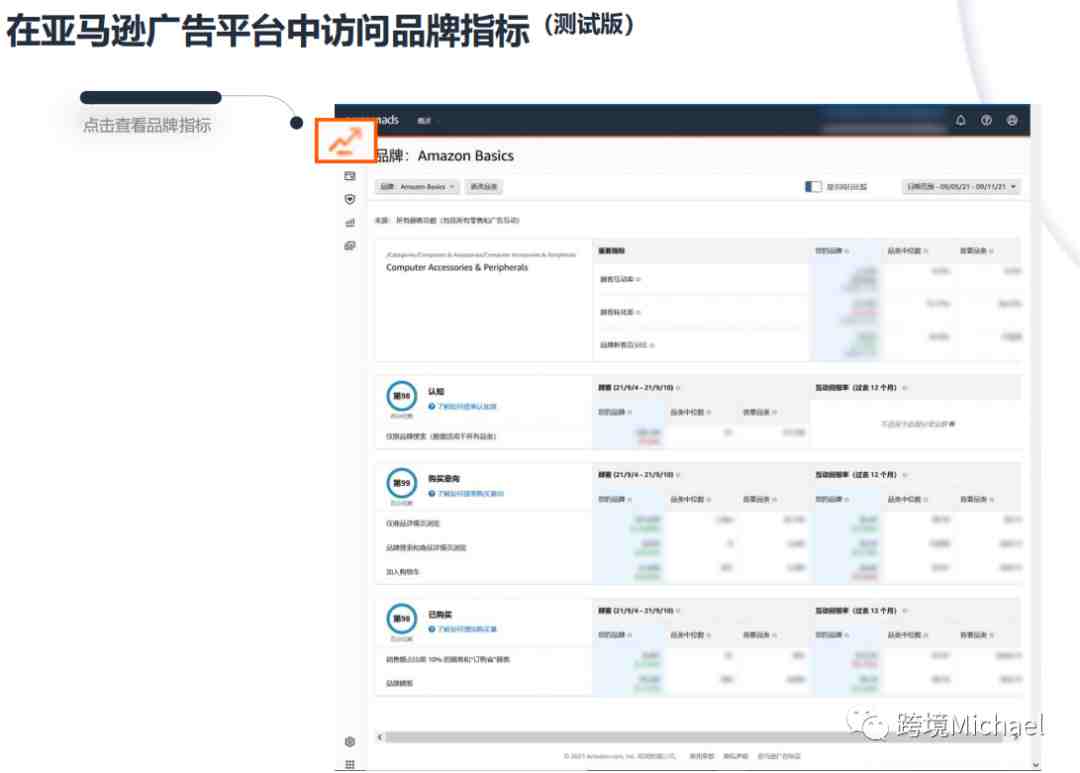This screenshot has width=1080, height=773.
Task: Expand 回访顾客率 header in 已购买 section
Action: point(861,611)
